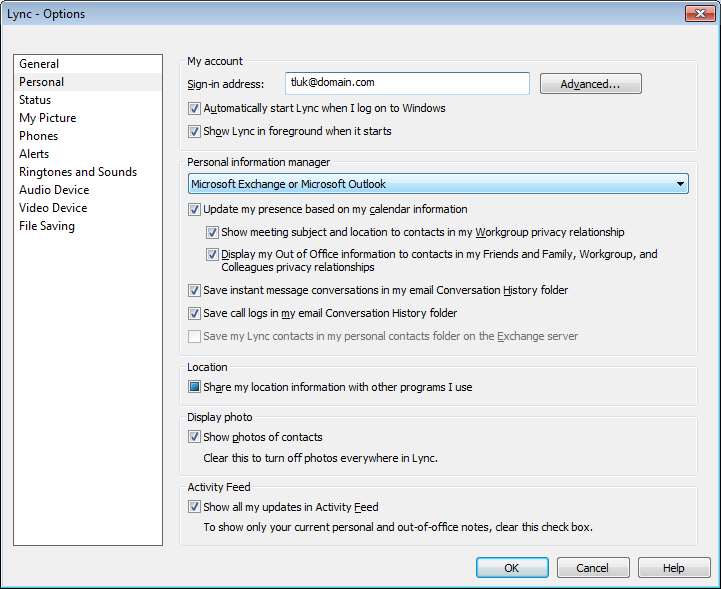The image size is (721, 589).
Task: Go to My Picture settings
Action: [47, 118]
